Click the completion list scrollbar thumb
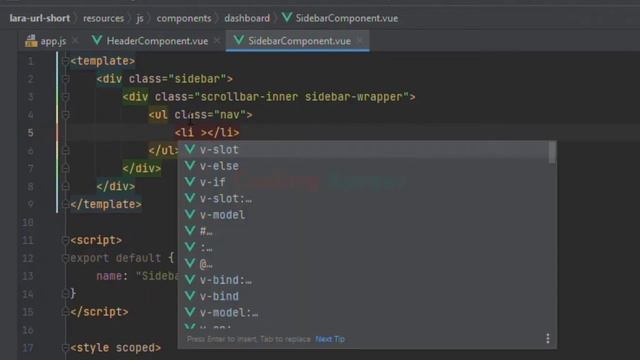This screenshot has width=640, height=360. click(x=552, y=152)
